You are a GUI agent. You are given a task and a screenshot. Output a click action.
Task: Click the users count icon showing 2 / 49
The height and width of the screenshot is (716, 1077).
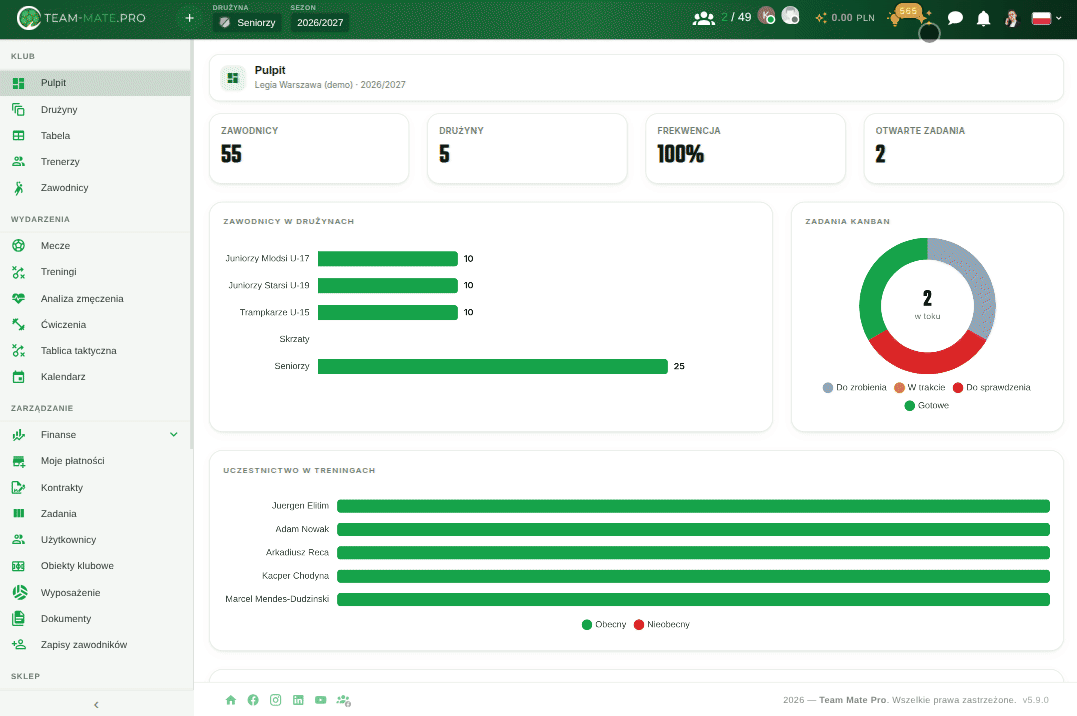coord(703,18)
